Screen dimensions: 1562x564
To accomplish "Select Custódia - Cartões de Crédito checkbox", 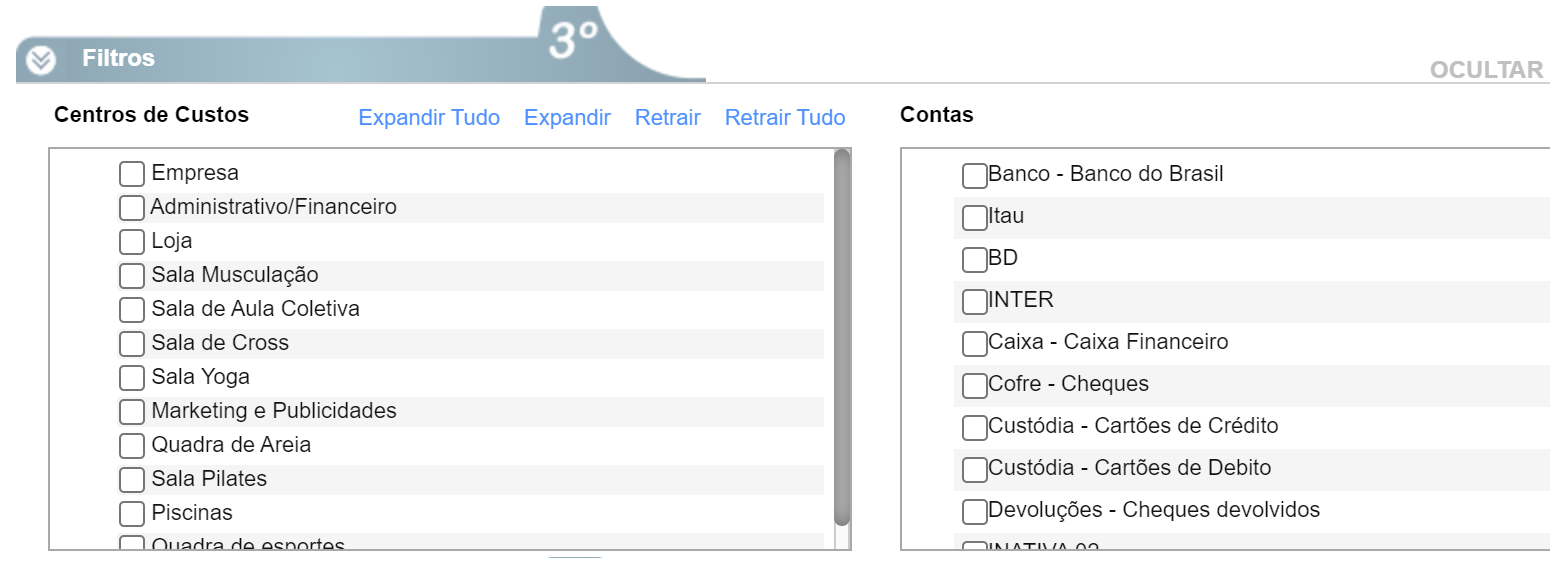I will [974, 428].
